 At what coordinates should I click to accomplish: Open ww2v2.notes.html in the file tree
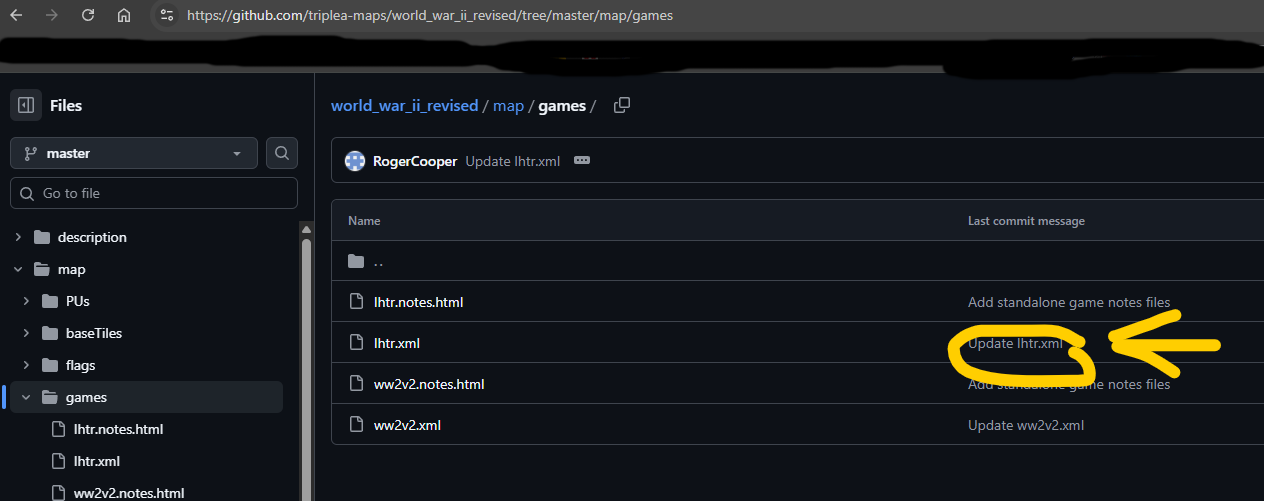[129, 493]
